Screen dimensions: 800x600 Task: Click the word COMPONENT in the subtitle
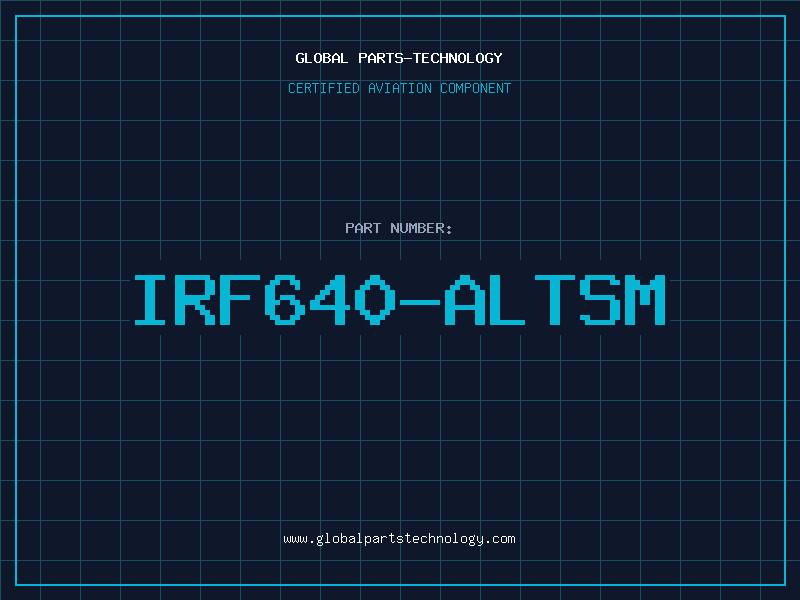coord(476,88)
